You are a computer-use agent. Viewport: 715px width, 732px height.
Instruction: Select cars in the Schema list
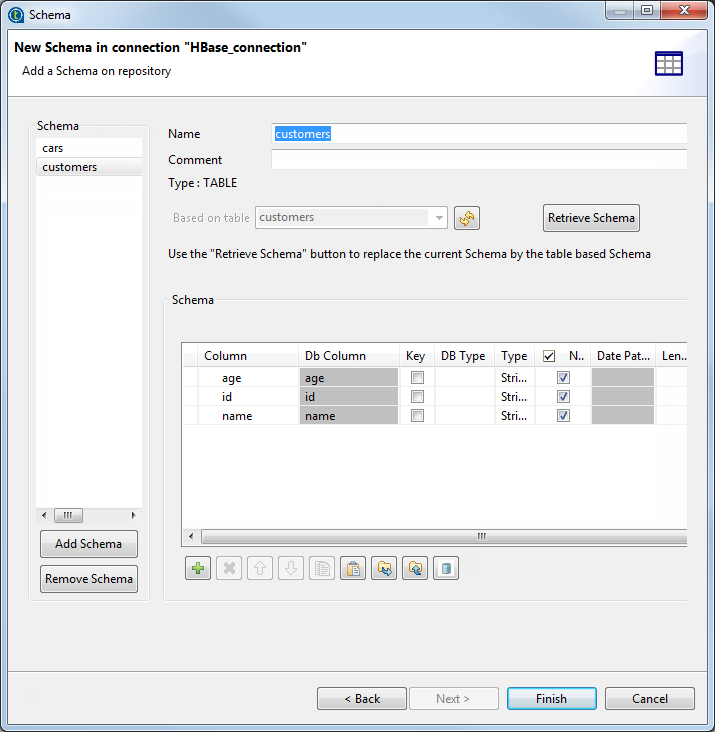coord(89,148)
